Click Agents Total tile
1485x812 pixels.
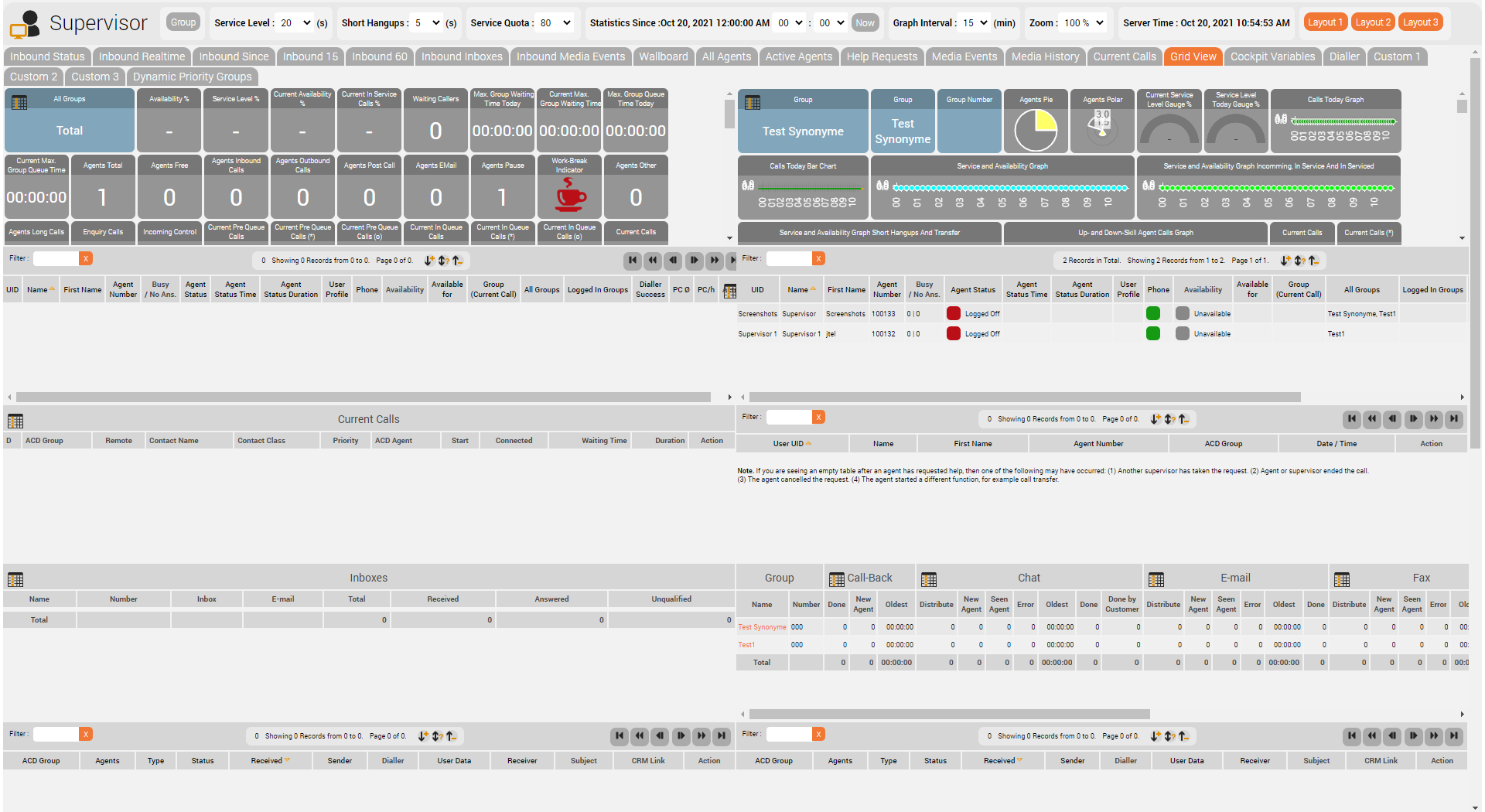tap(103, 187)
